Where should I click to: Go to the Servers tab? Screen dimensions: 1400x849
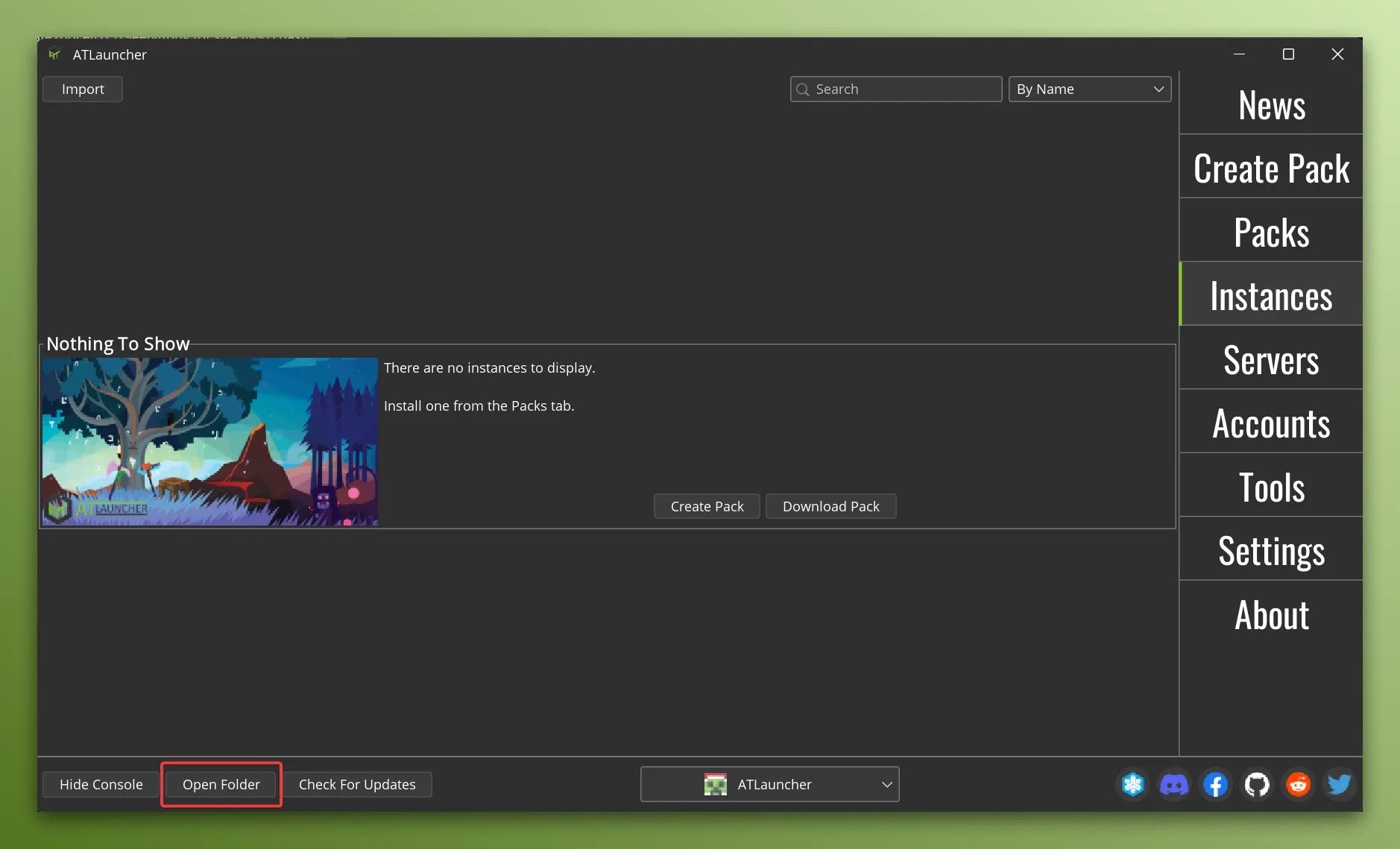[x=1270, y=359]
